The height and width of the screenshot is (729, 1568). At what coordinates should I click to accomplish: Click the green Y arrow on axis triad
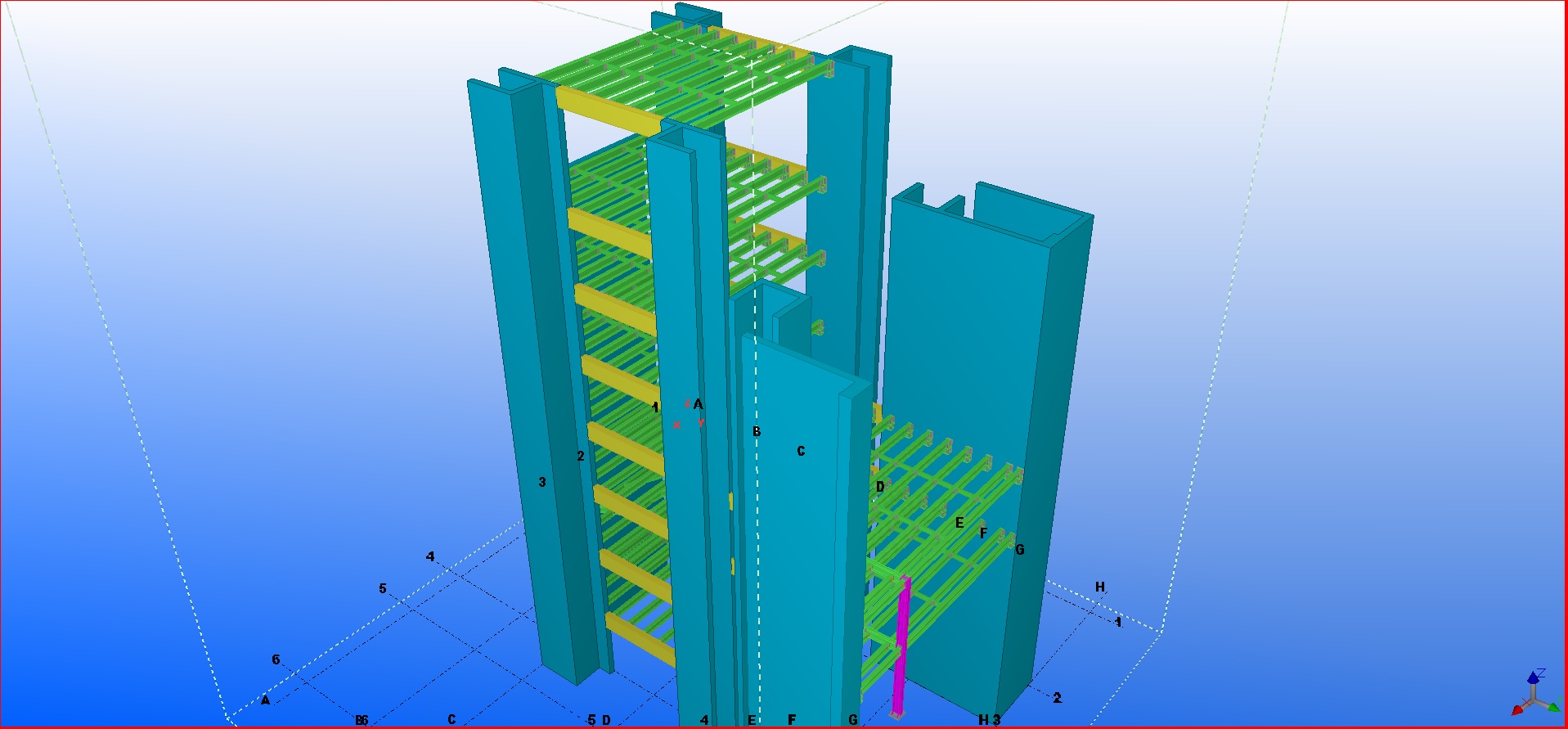1553,707
